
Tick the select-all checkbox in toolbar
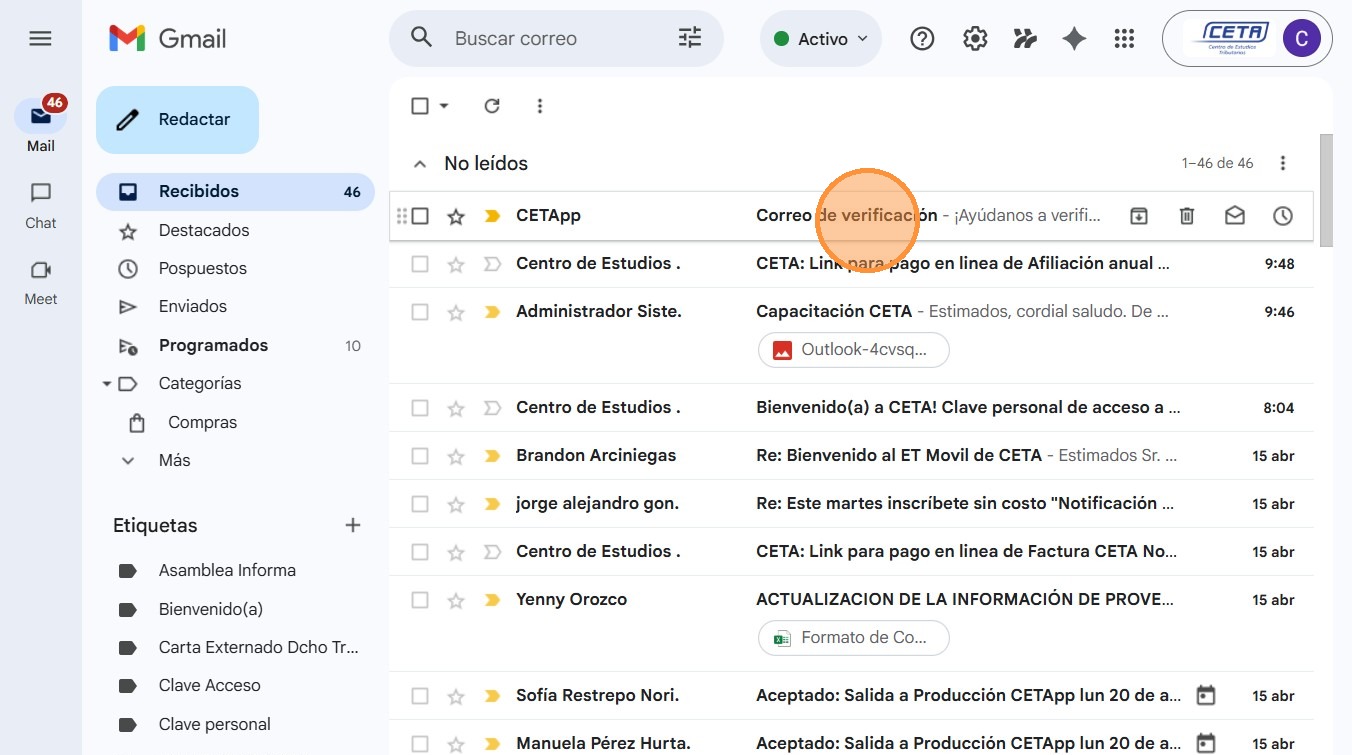click(x=420, y=106)
